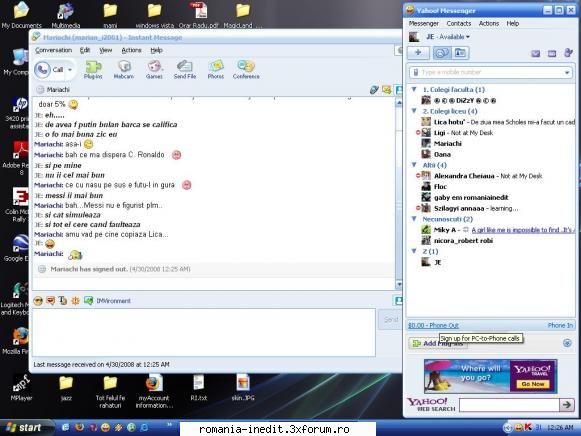Select Mariachi in the contact list
The image size is (581, 436).
click(448, 143)
